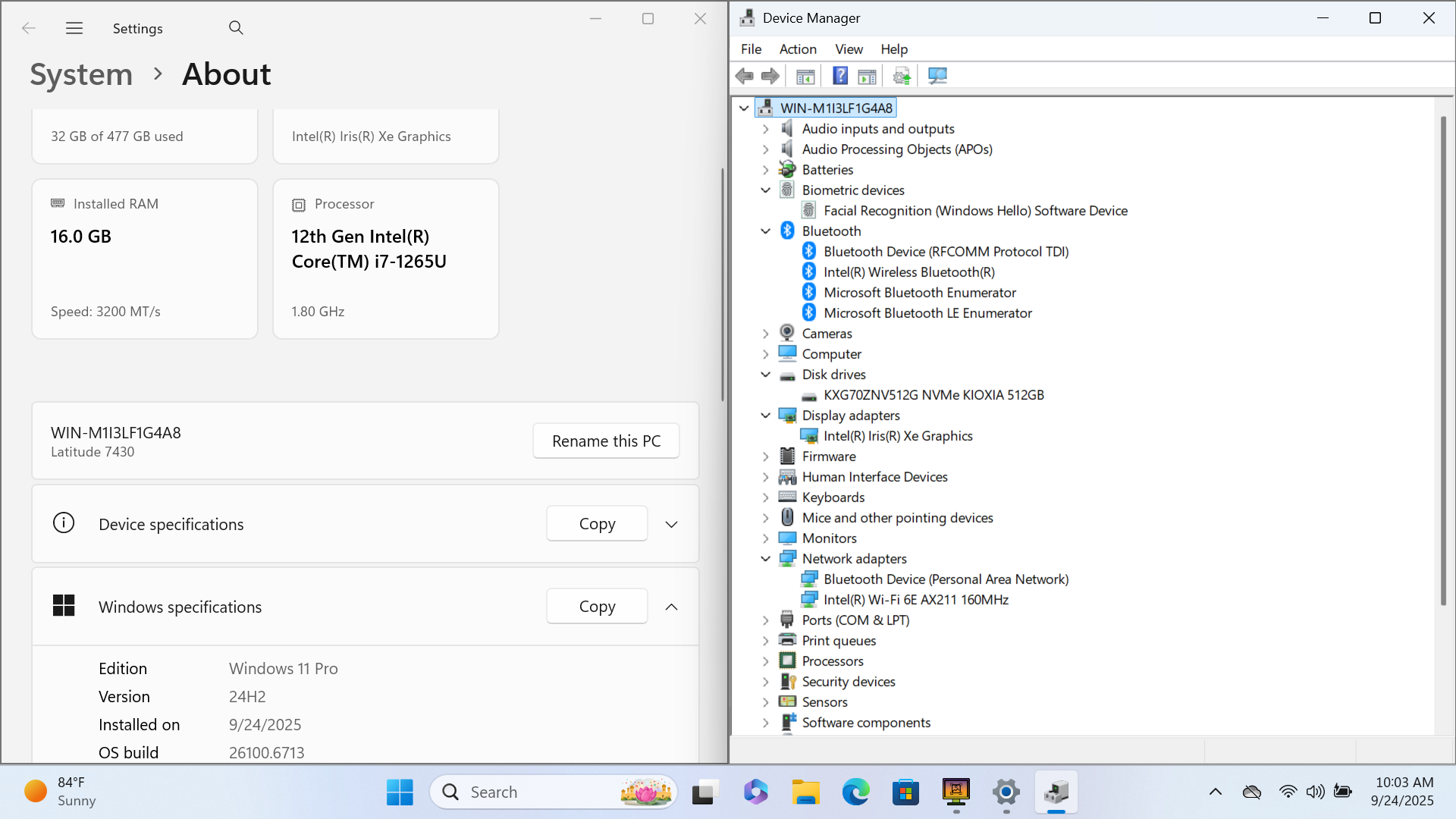Viewport: 1456px width, 819px height.
Task: Click Show/Hide Console Tree toolbar icon
Action: 805,76
